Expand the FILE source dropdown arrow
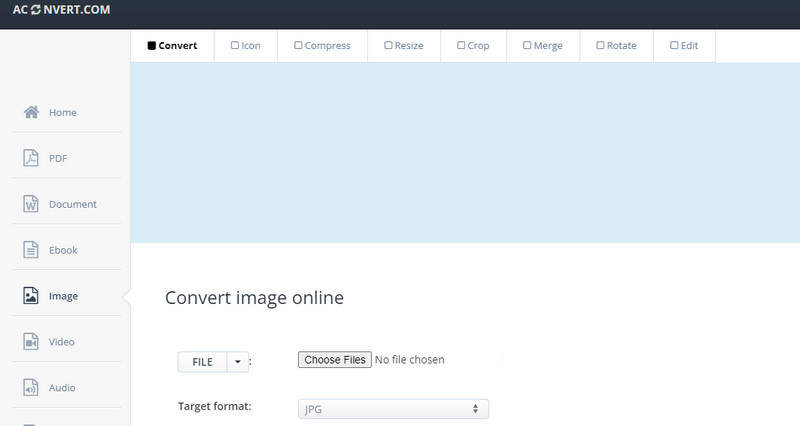 [x=238, y=362]
